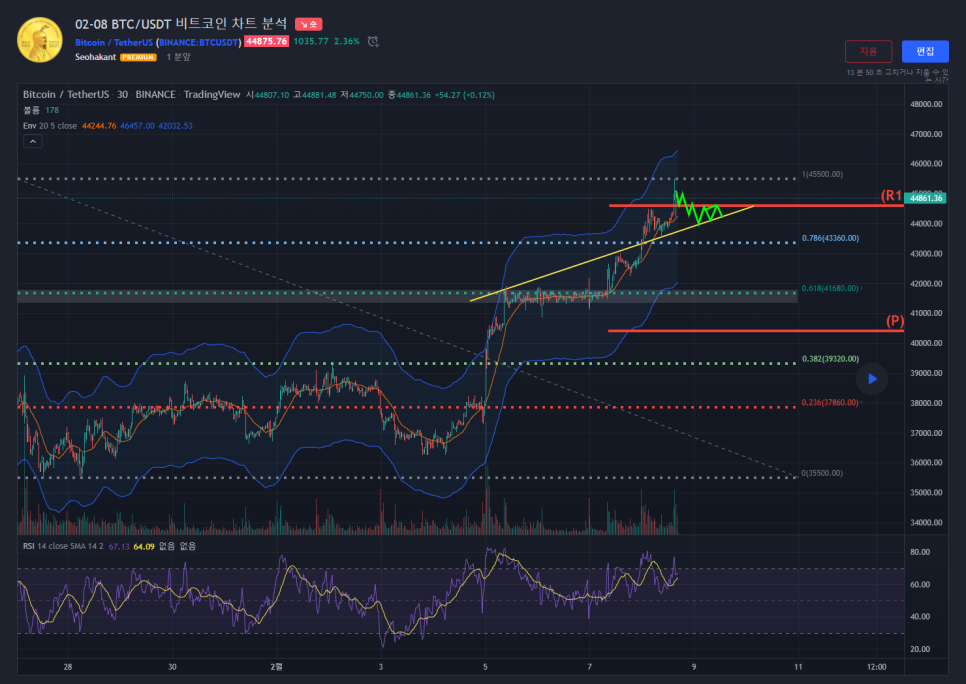Screen dimensions: 966x684
Task: Open the Seohakant author profile name
Action: (x=96, y=58)
